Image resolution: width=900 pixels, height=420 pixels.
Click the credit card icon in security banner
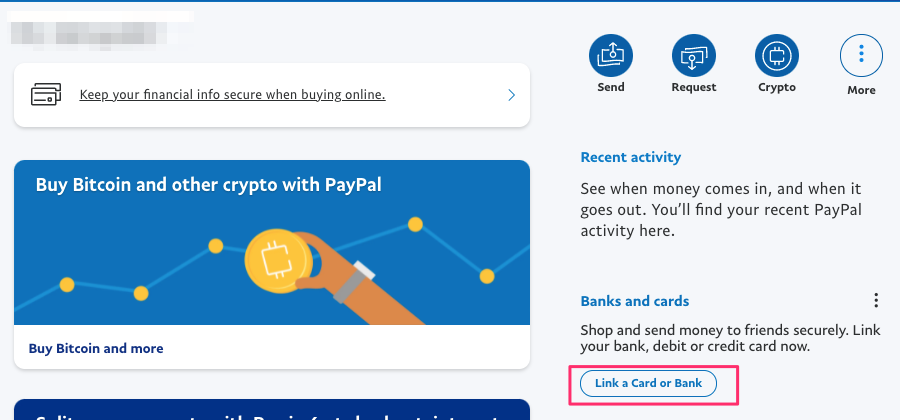[x=46, y=95]
